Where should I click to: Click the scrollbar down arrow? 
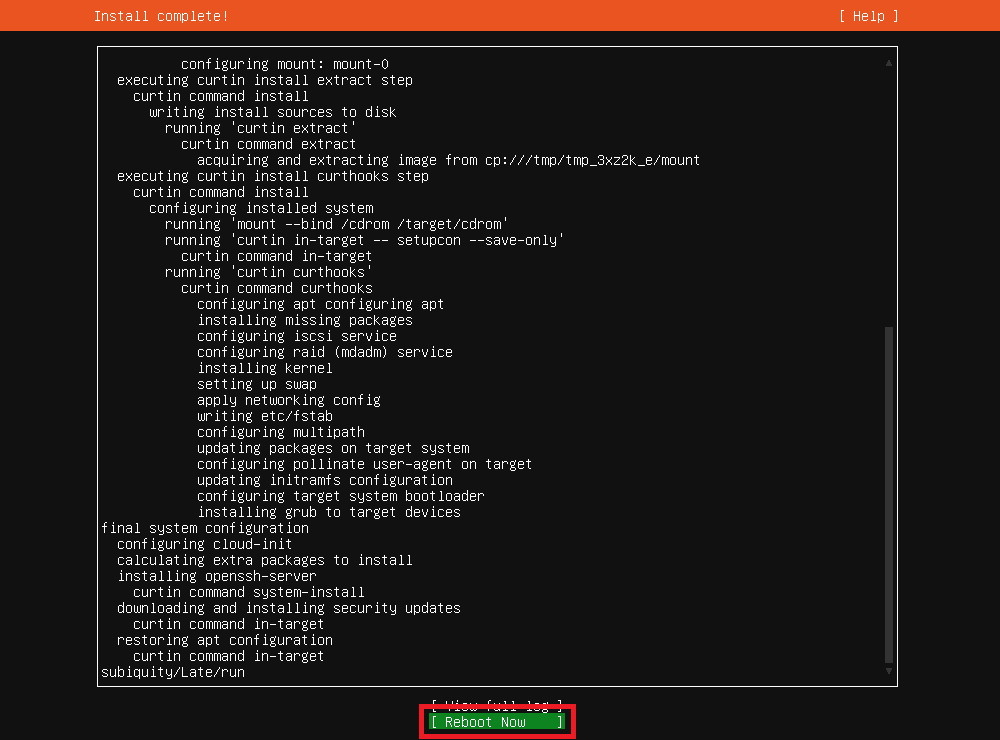(888, 672)
